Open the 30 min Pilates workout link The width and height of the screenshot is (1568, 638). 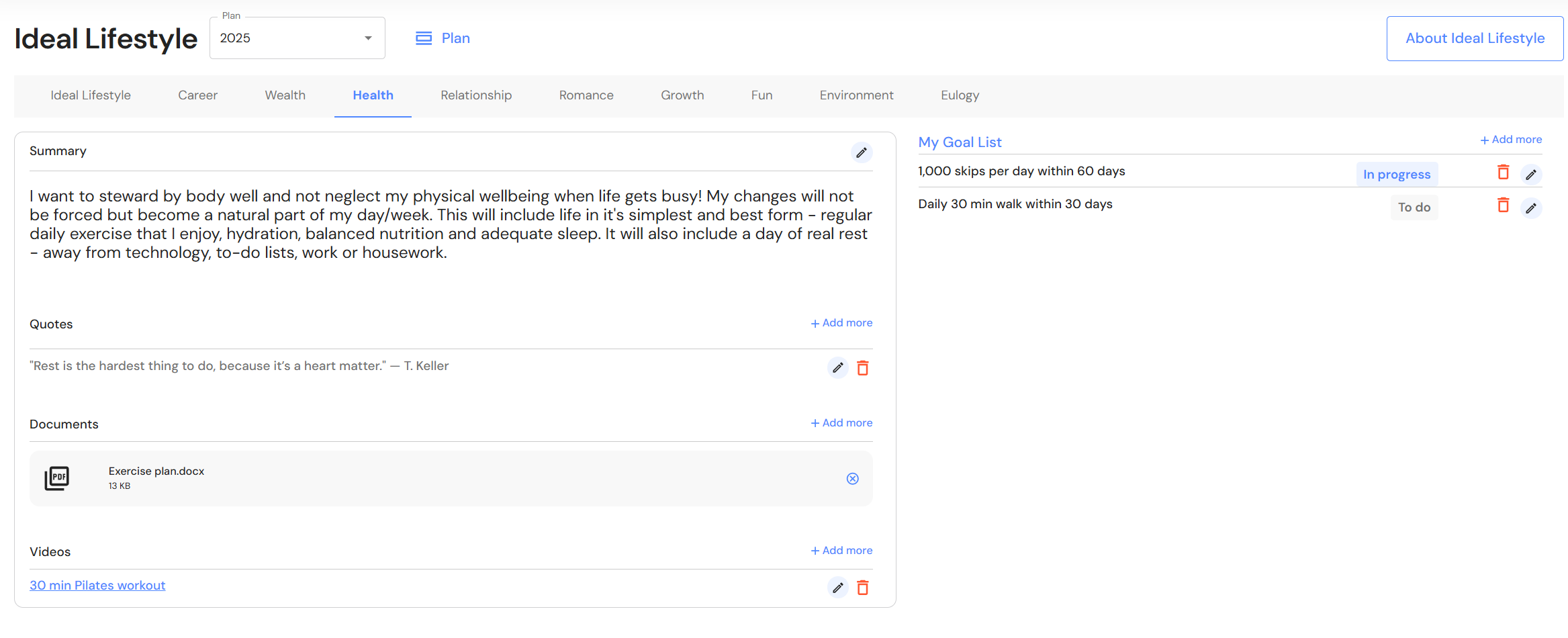(97, 586)
